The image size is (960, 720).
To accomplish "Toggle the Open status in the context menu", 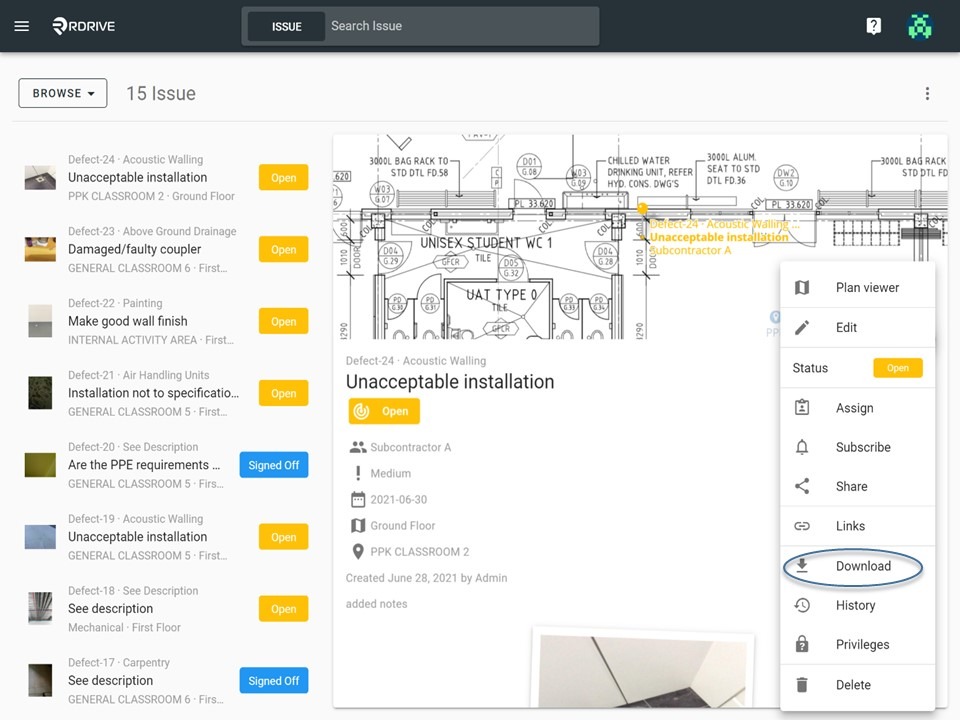I will click(898, 368).
